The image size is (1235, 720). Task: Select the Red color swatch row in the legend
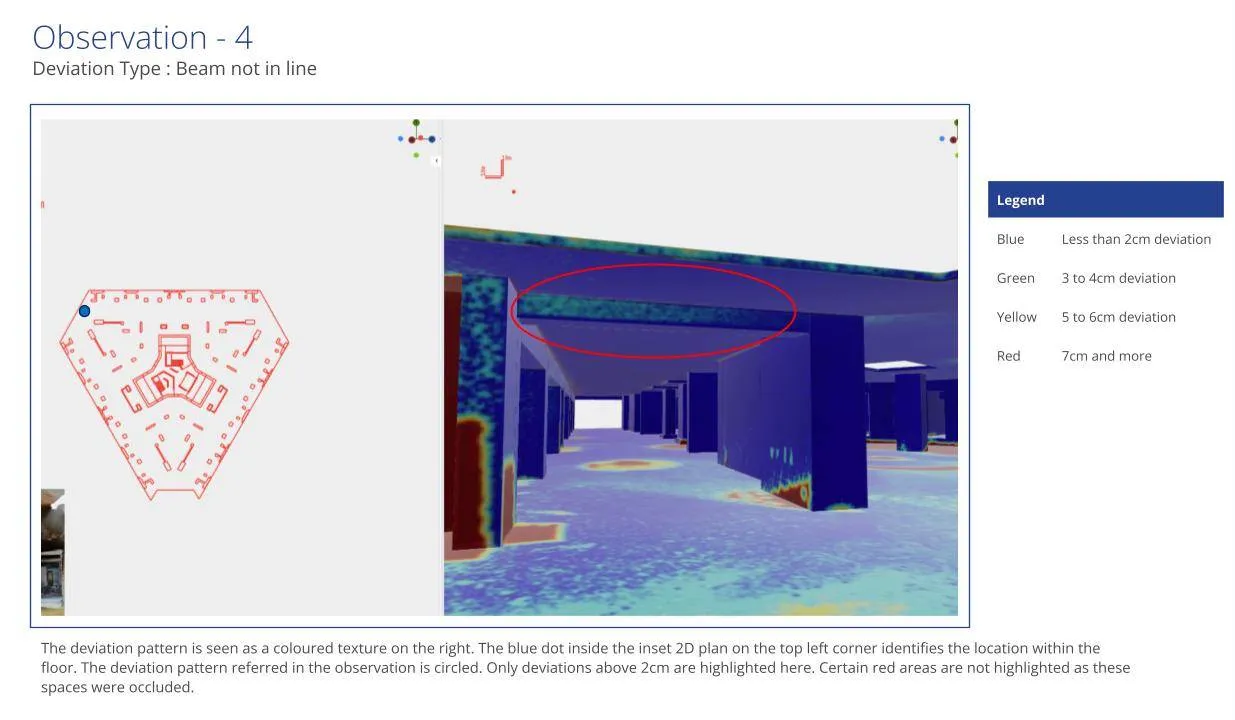pyautogui.click(x=1008, y=355)
